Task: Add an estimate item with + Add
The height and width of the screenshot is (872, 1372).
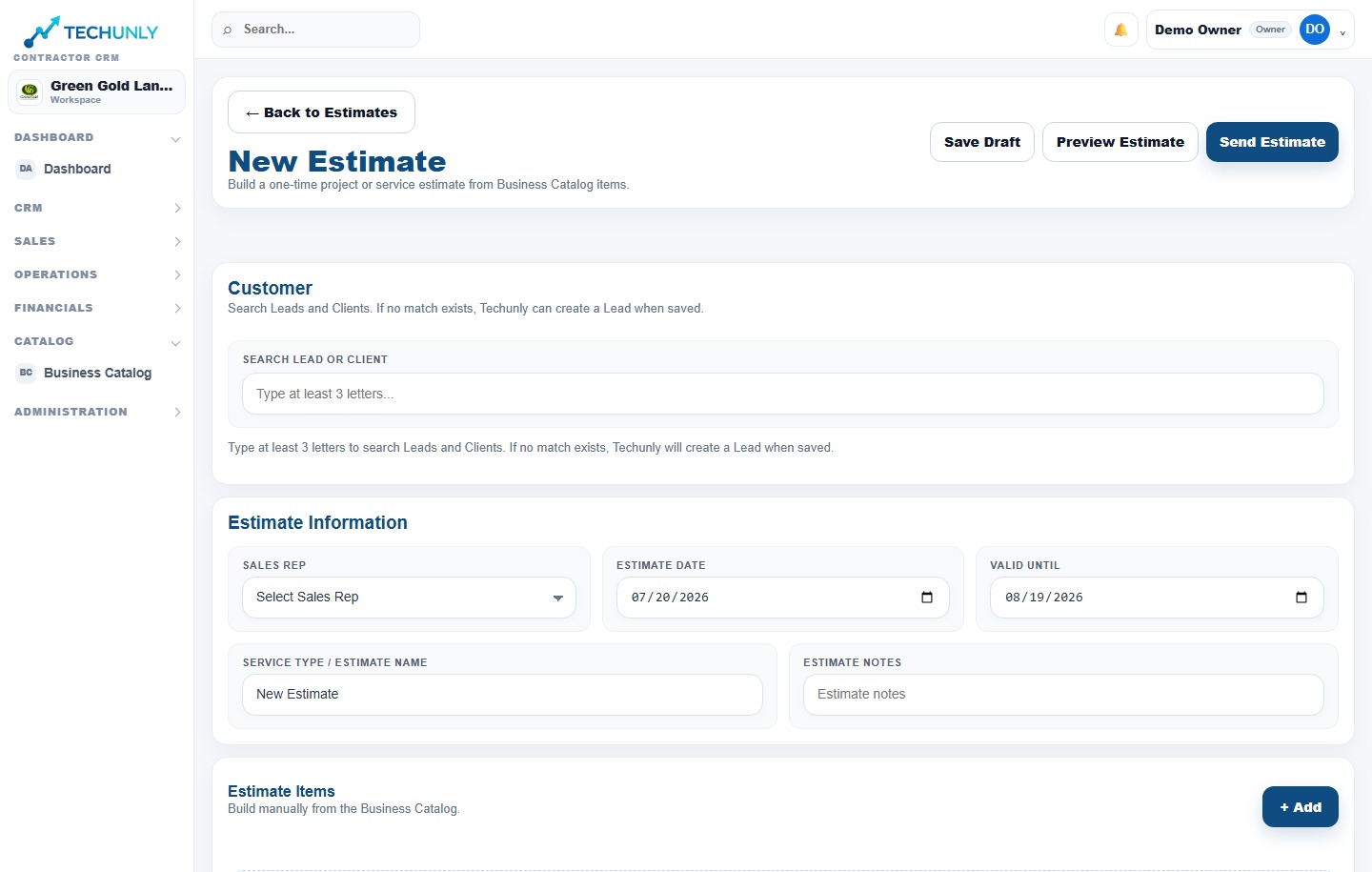Action: (1301, 807)
